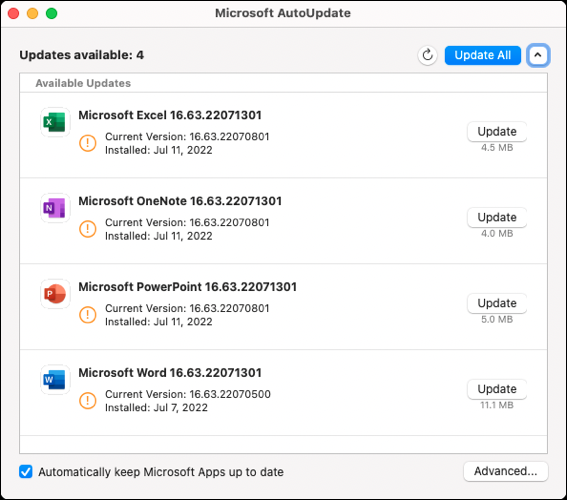Click the Microsoft Excel app icon
Image resolution: width=567 pixels, height=500 pixels.
(x=55, y=122)
